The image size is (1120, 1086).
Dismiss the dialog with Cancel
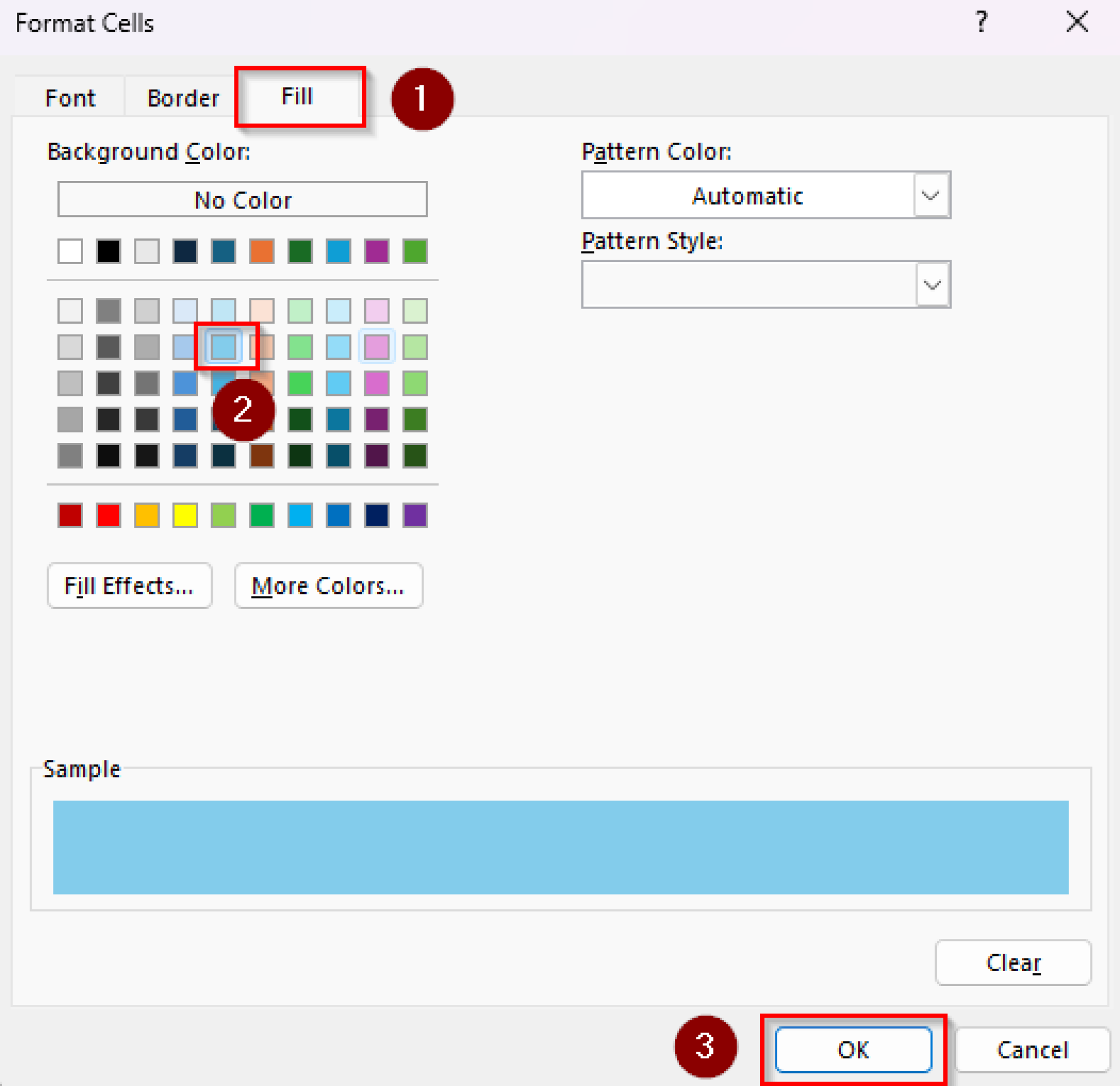[1032, 1049]
